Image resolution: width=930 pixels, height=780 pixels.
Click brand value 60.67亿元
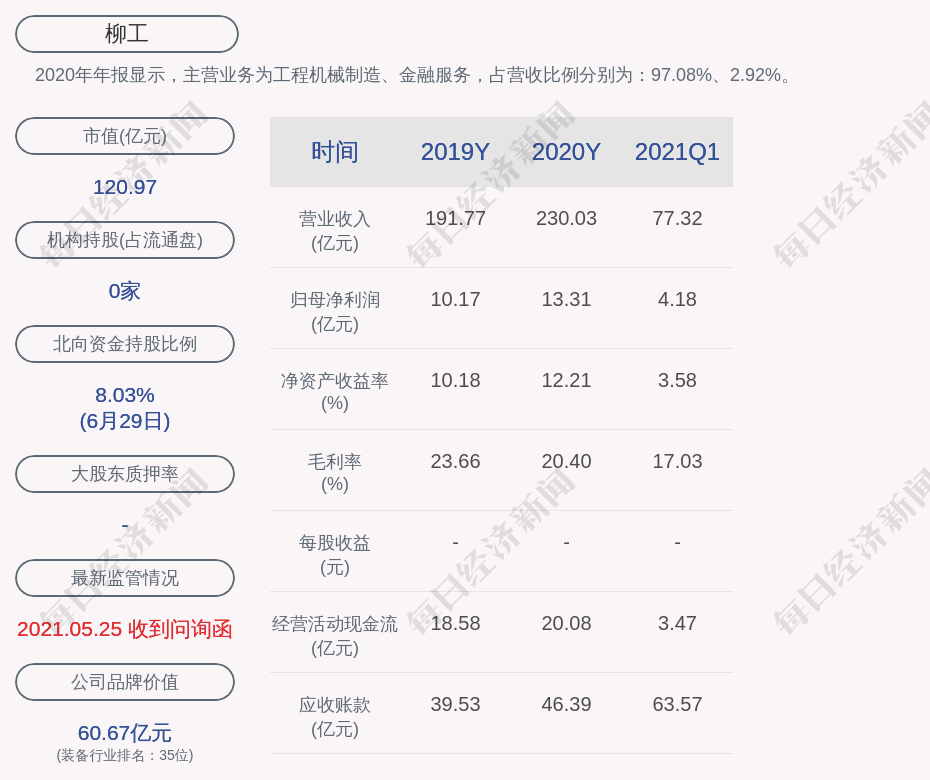pyautogui.click(x=125, y=733)
